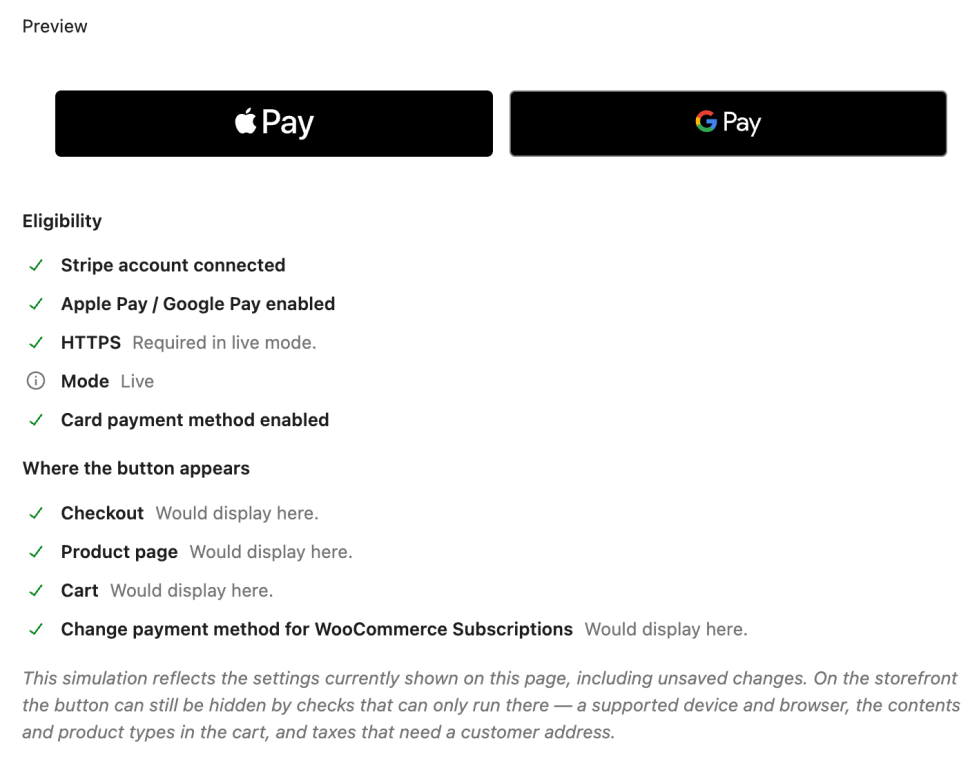Click checkmark beside Change payment method row

click(x=36, y=629)
